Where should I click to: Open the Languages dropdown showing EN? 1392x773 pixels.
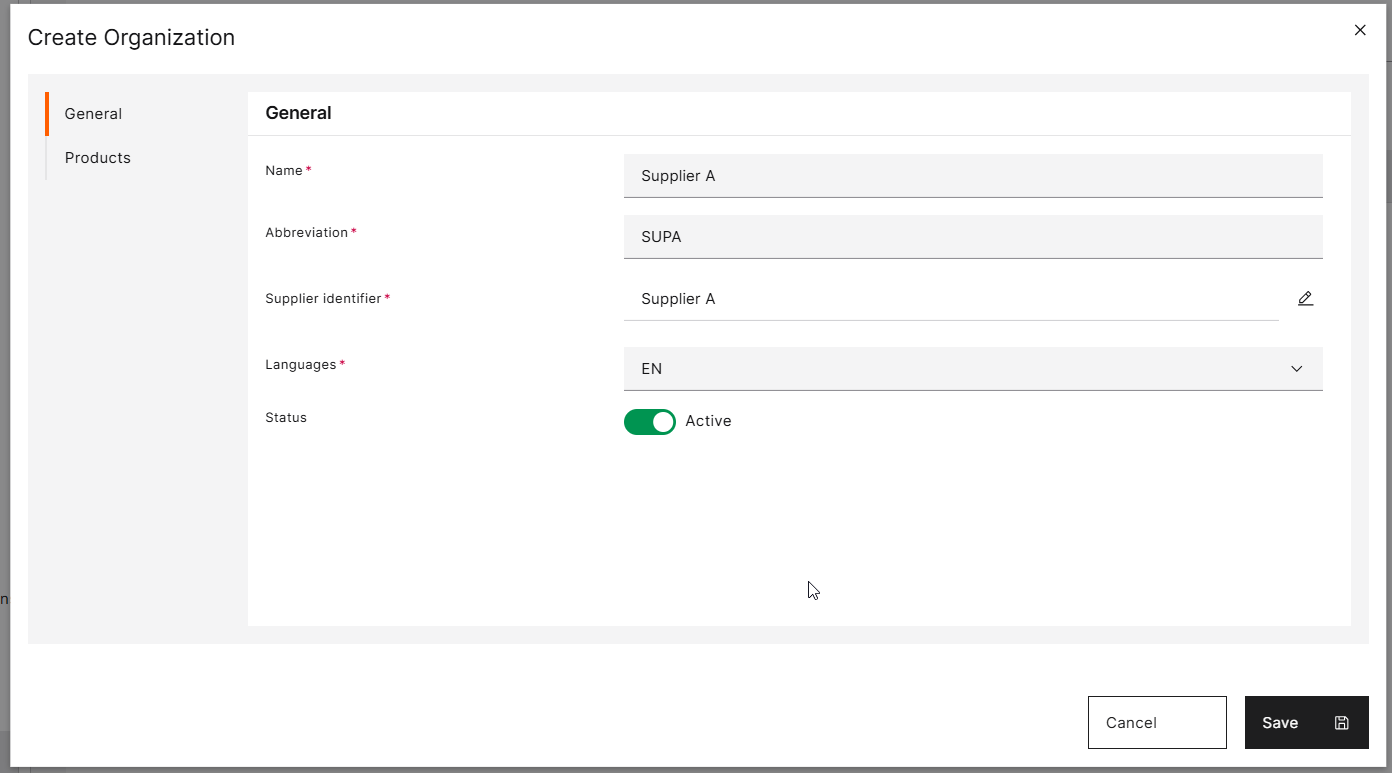pos(973,369)
